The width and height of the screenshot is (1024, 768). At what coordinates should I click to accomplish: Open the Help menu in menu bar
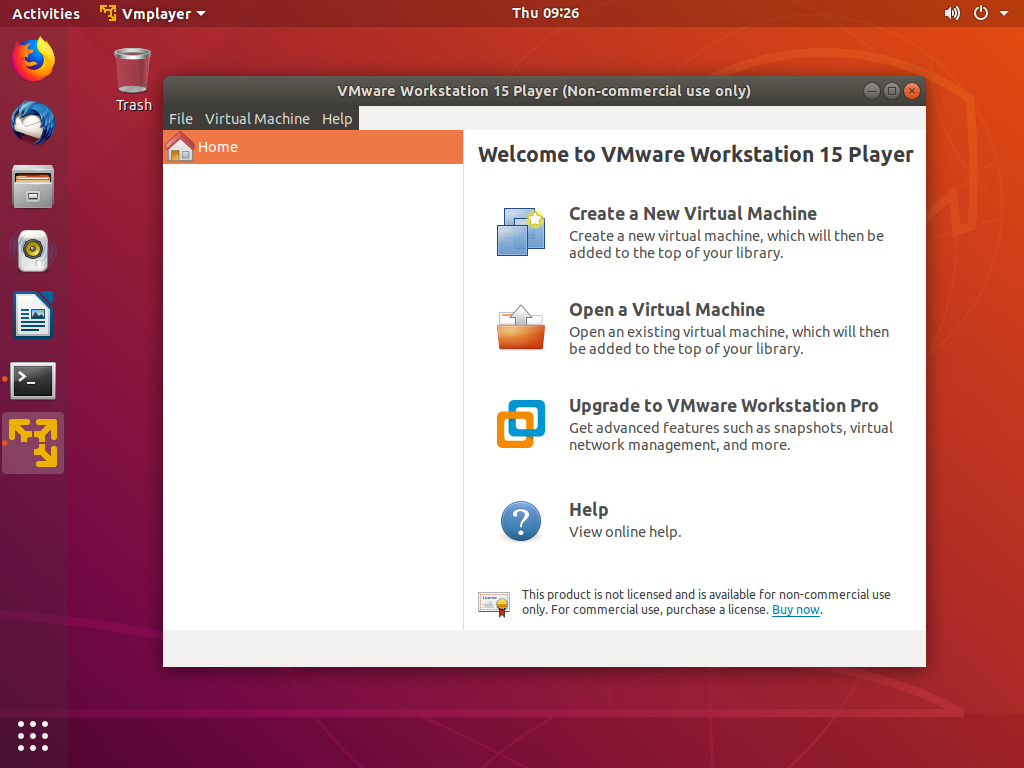(337, 119)
